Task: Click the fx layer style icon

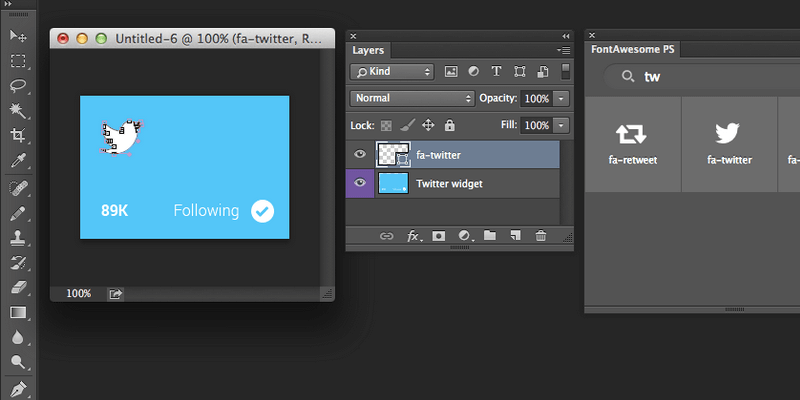Action: click(412, 236)
